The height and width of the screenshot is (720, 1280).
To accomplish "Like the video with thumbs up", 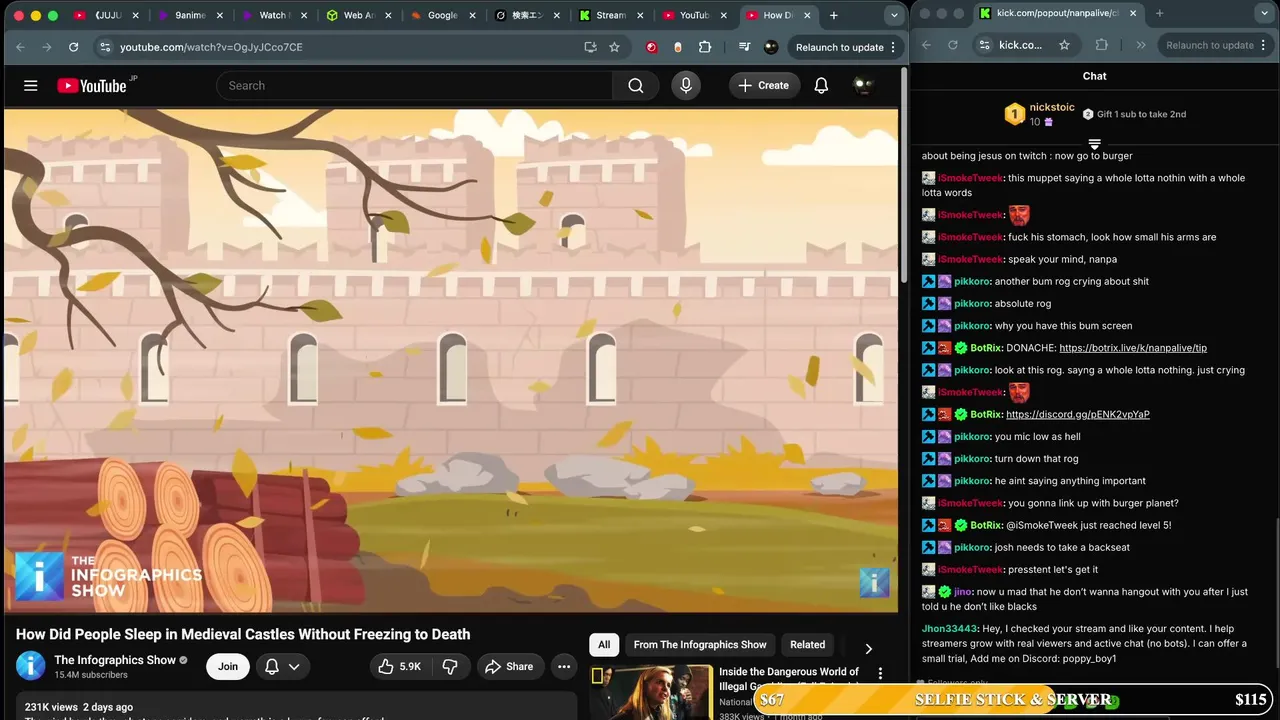I will pyautogui.click(x=399, y=667).
